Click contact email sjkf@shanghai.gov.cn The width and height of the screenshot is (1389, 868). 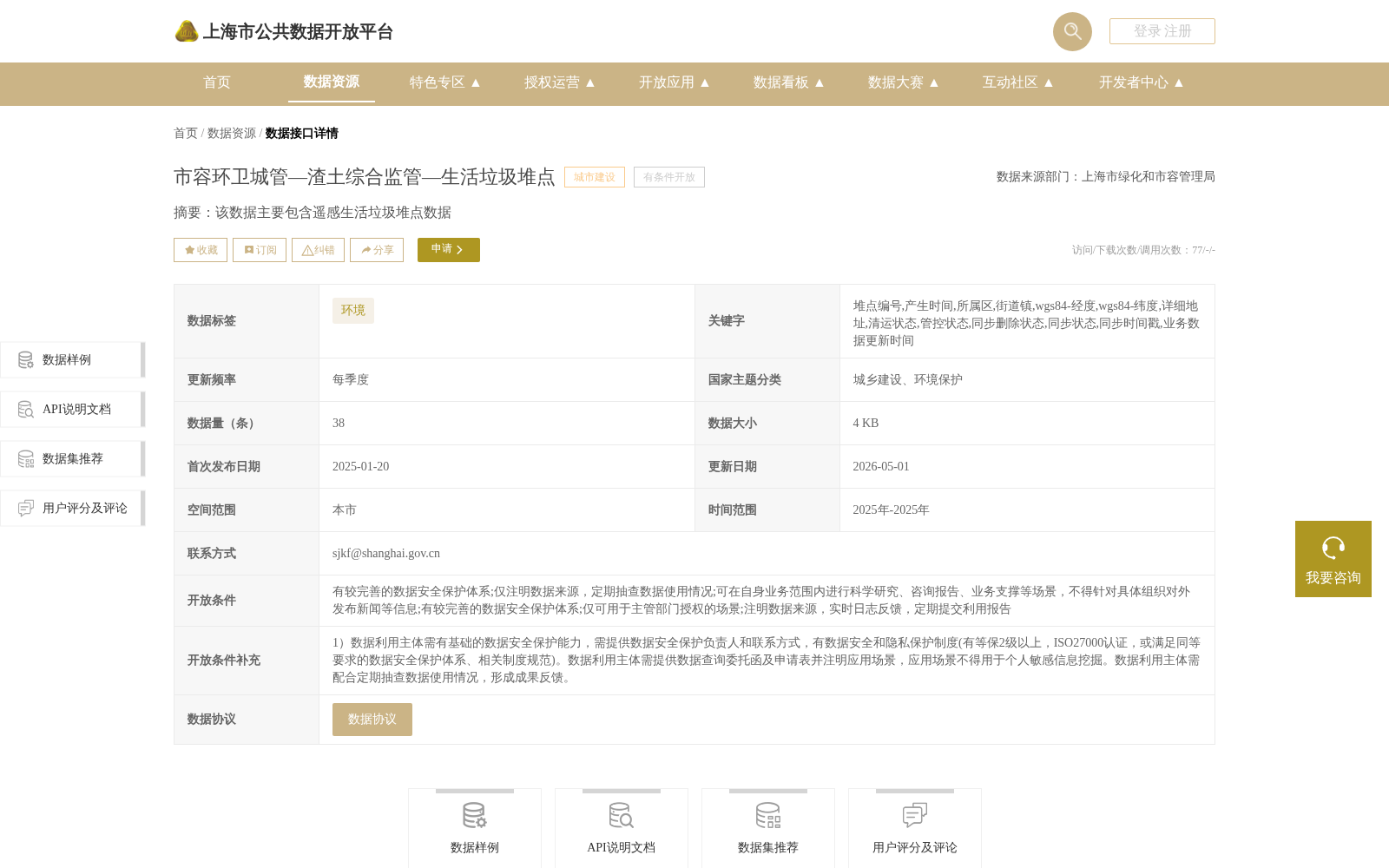[386, 554]
